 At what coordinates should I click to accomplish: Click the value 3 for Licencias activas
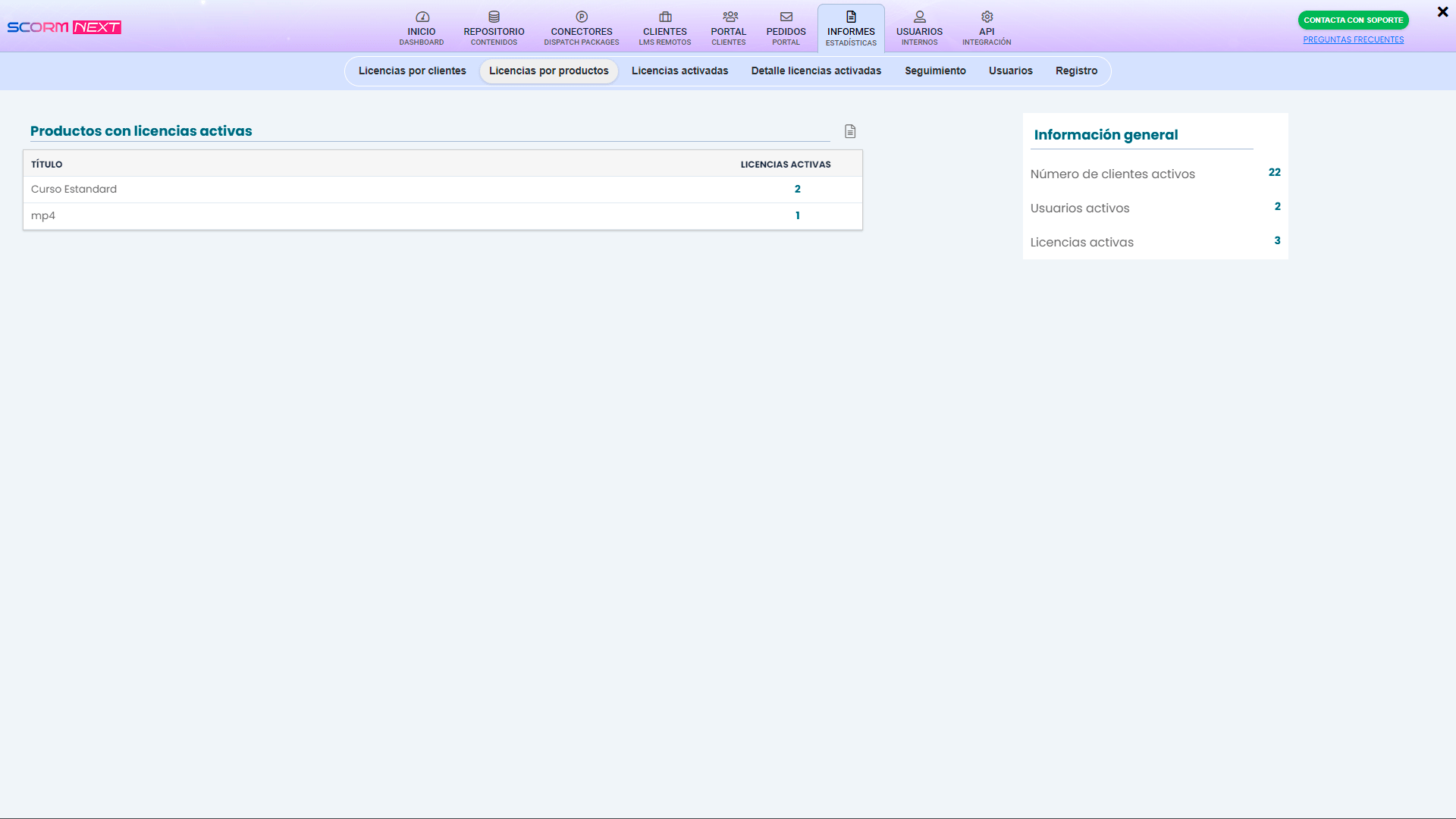1277,241
